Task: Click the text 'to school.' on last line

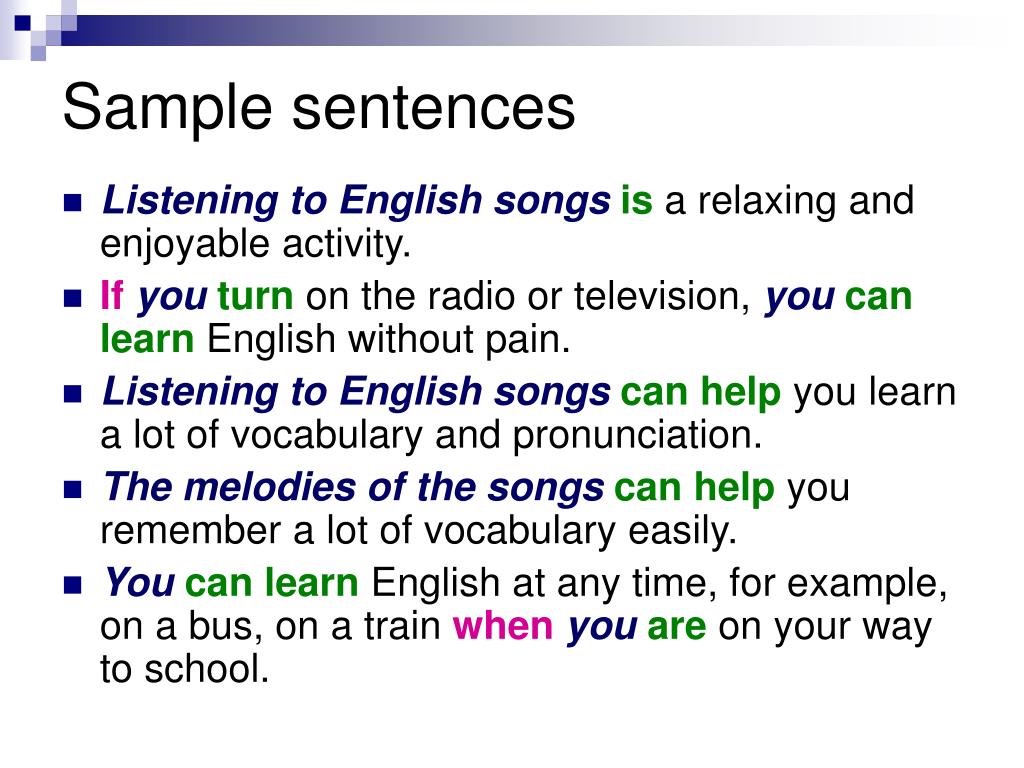Action: tap(185, 669)
